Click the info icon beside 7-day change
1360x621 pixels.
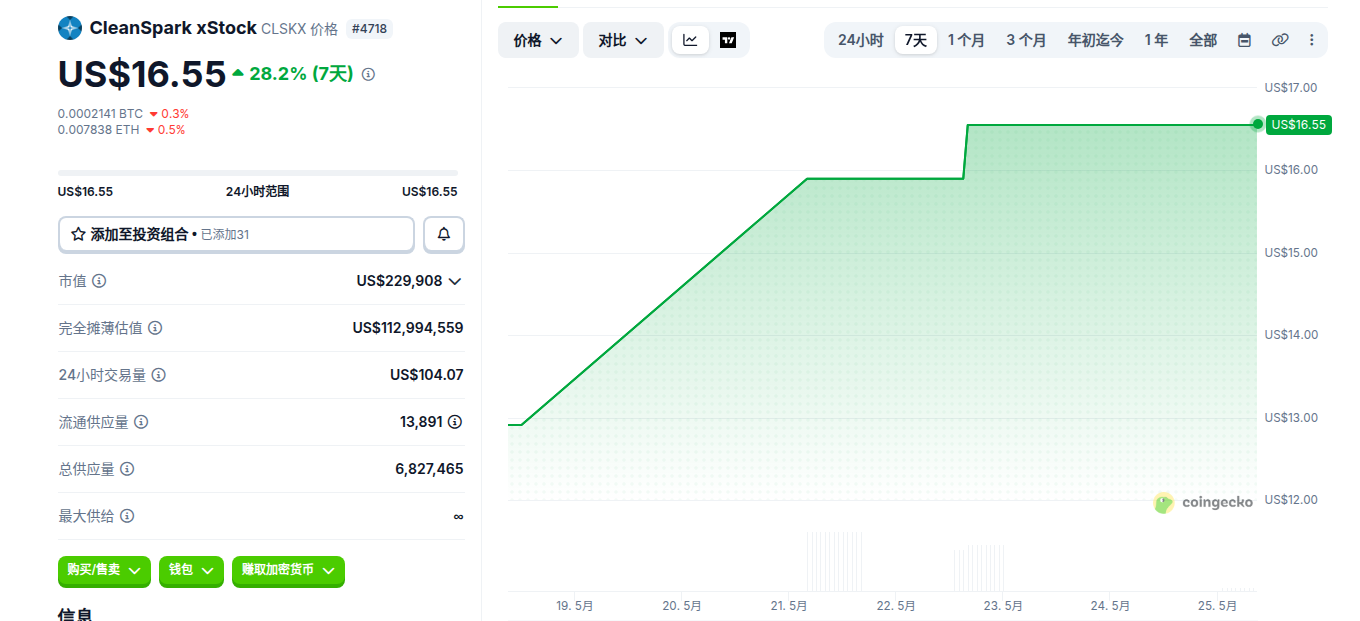[x=368, y=74]
